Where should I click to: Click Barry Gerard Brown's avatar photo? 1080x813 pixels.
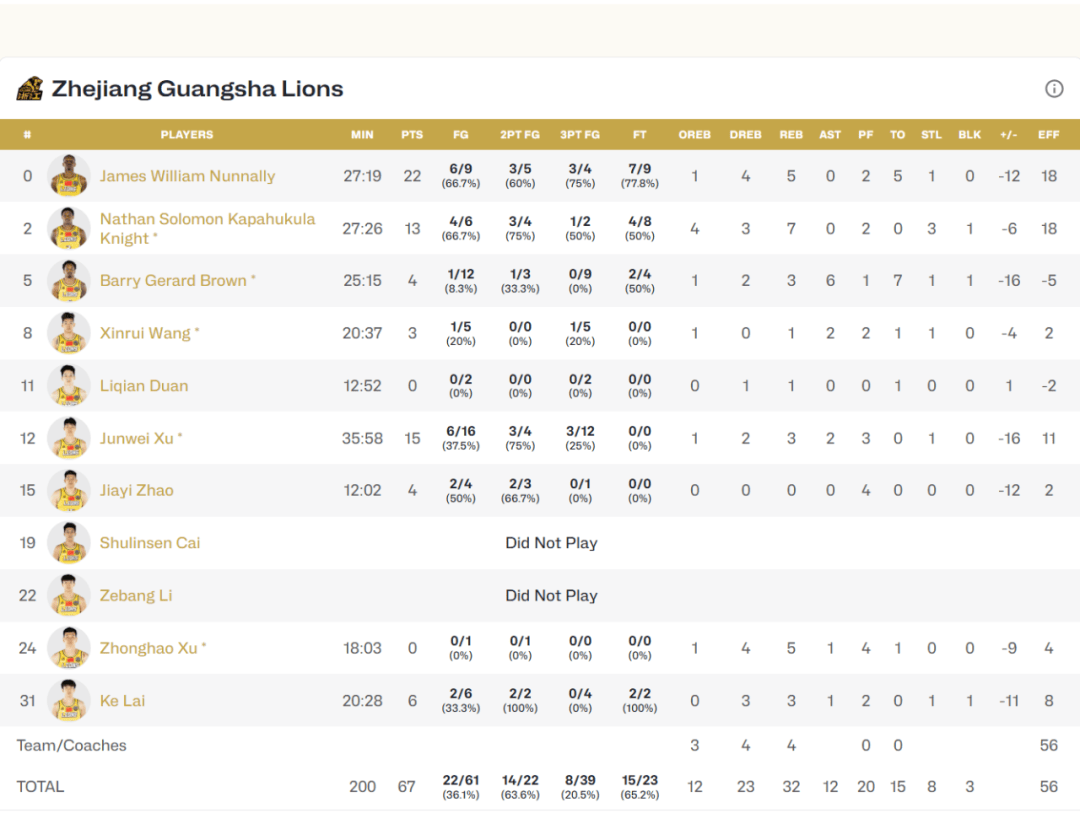(x=69, y=281)
